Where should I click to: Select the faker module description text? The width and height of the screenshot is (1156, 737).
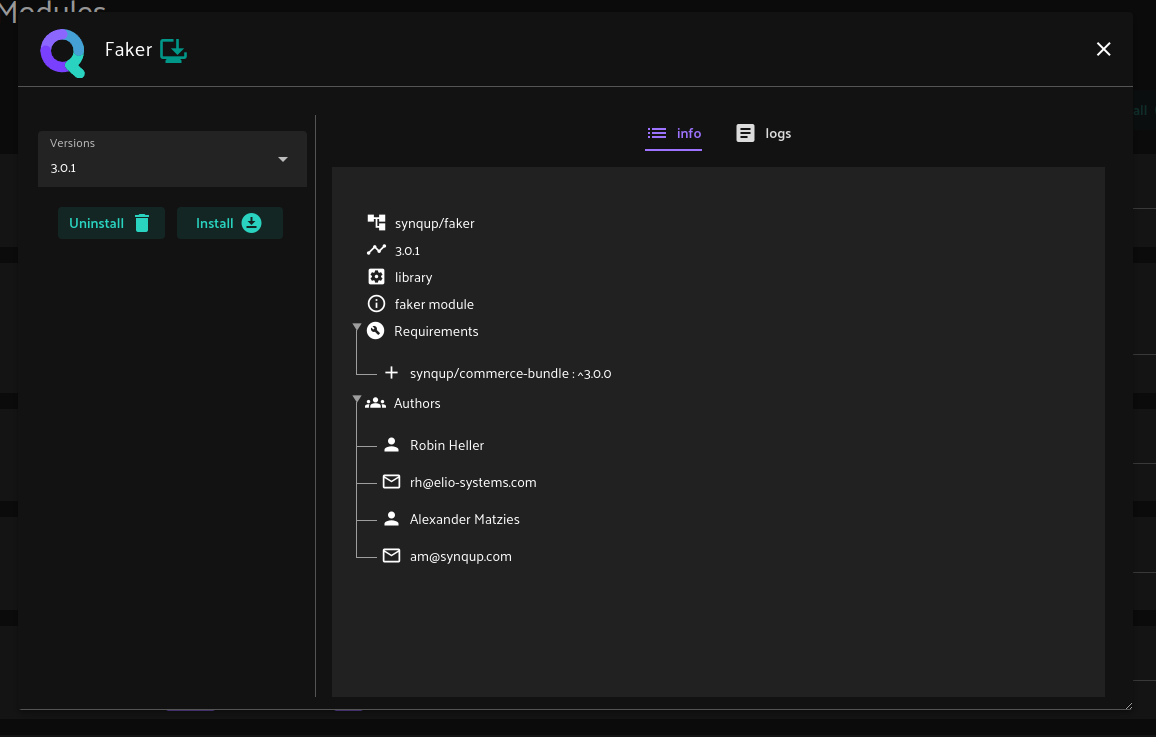click(434, 304)
